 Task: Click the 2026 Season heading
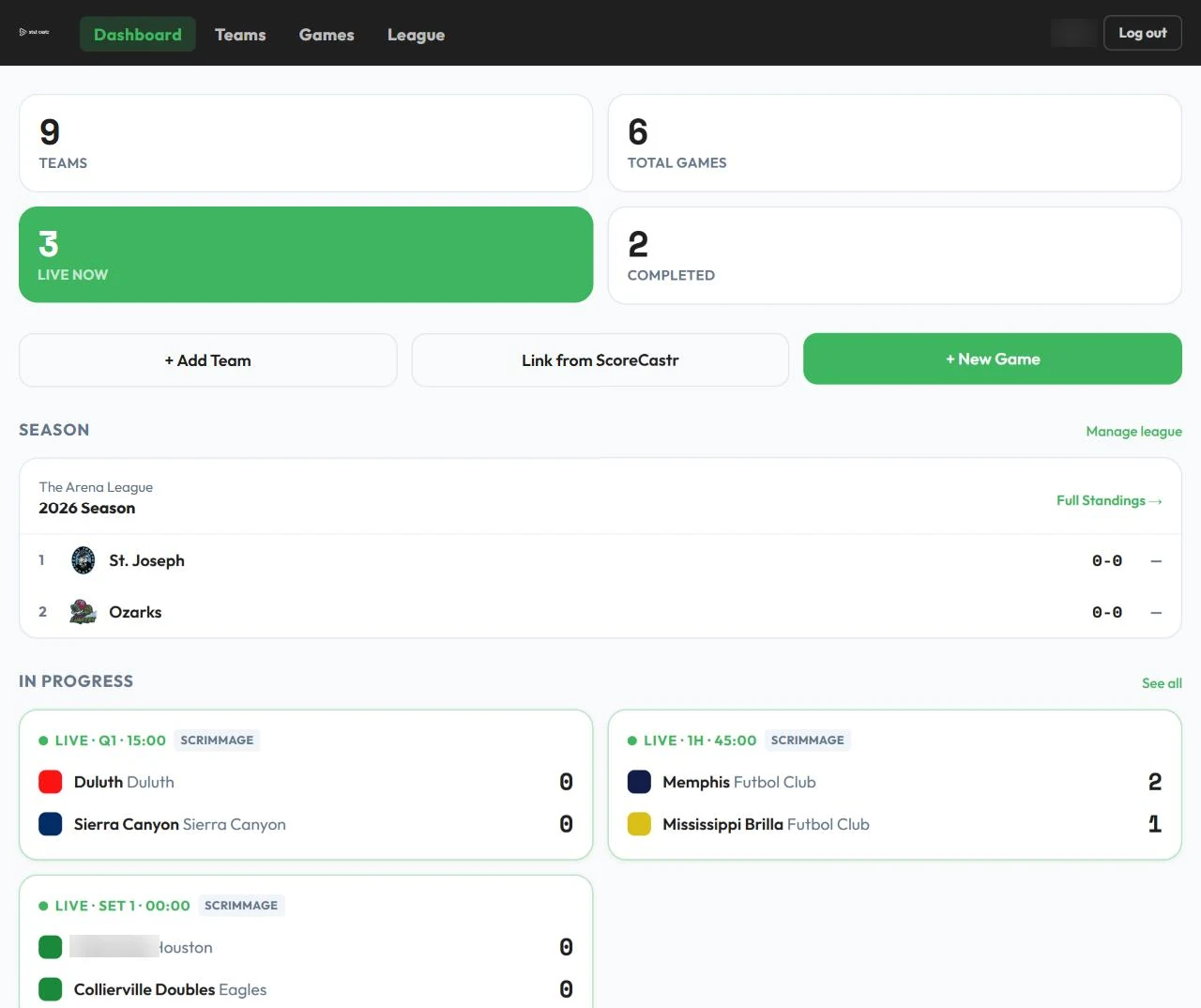[86, 508]
